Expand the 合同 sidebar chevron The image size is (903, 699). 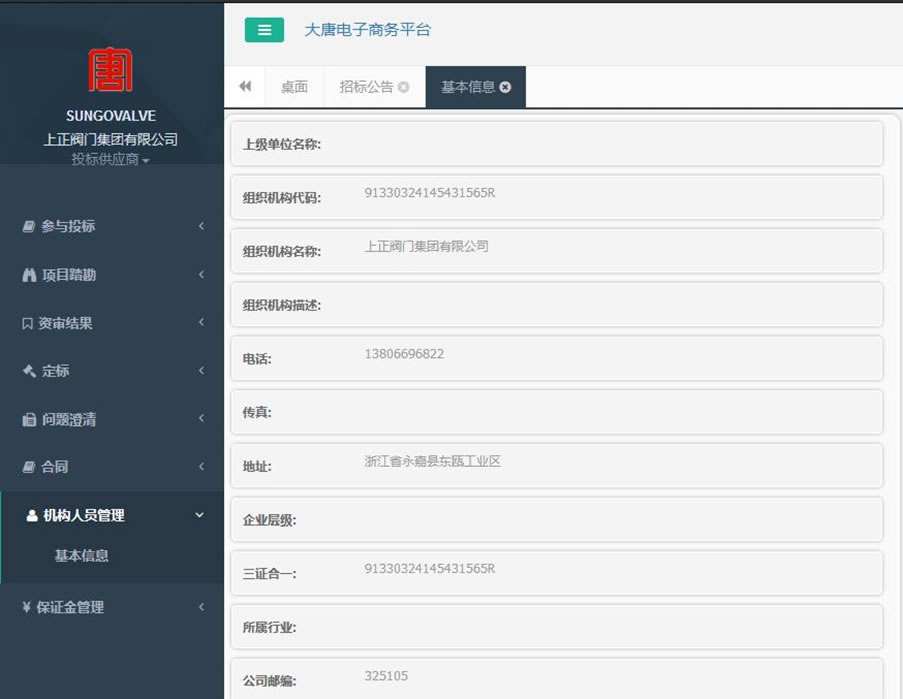[x=199, y=467]
